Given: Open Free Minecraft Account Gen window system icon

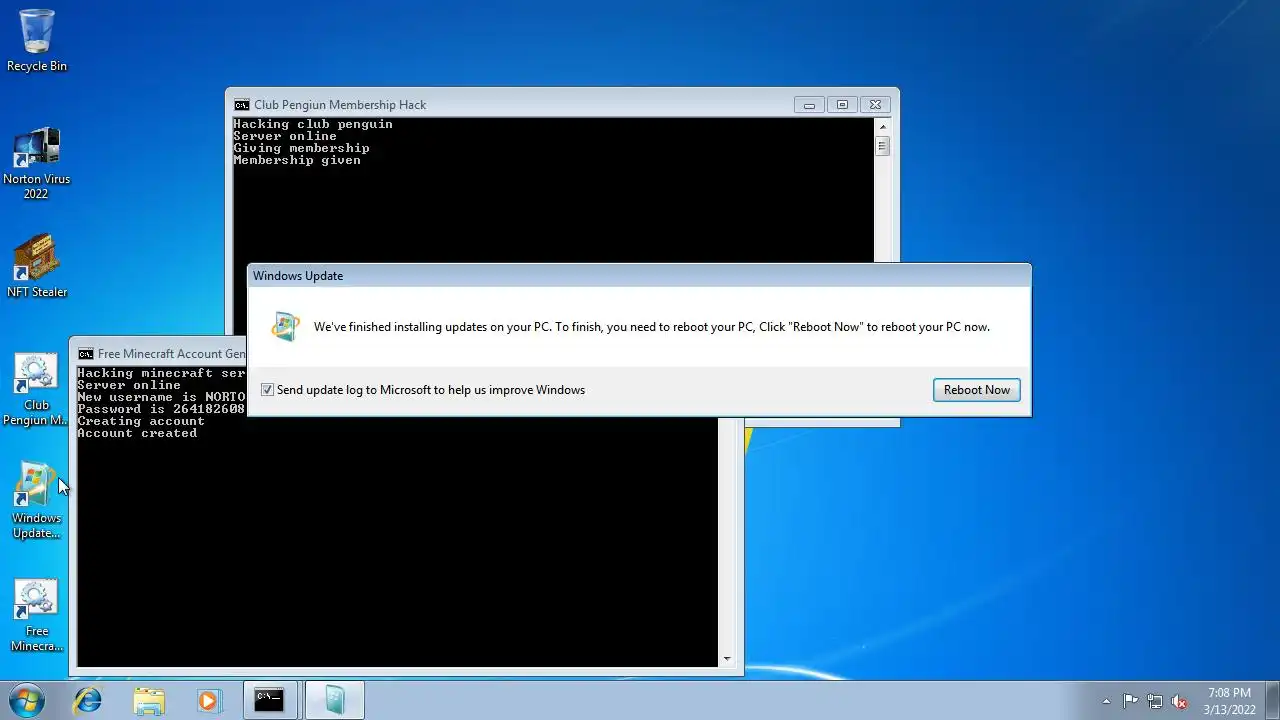Looking at the screenshot, I should [85, 354].
